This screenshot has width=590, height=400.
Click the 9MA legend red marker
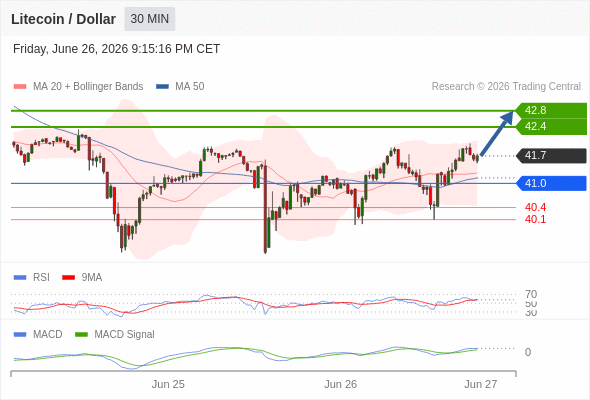68,278
